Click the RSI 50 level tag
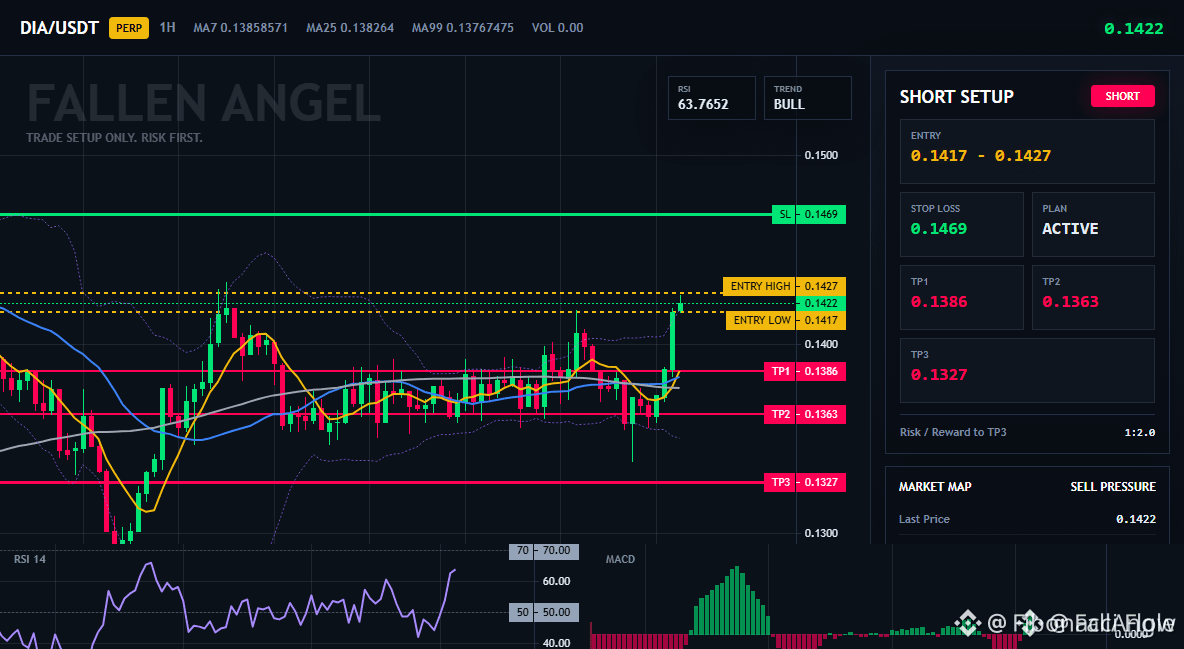Screen dimensions: 1184x649 coord(543,612)
